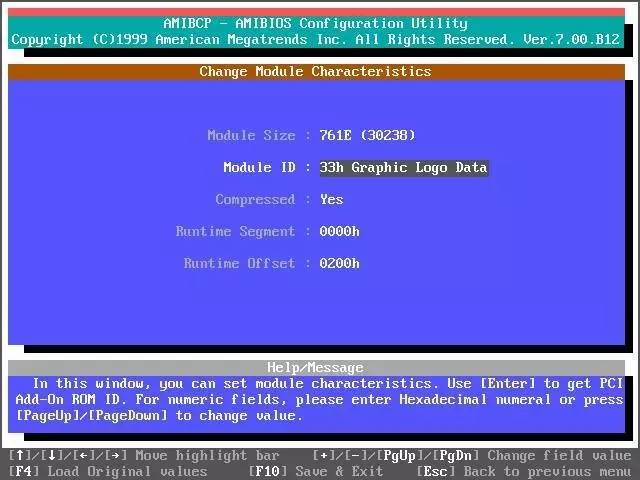Click the Runtime Offset label
The width and height of the screenshot is (640, 480).
click(239, 264)
